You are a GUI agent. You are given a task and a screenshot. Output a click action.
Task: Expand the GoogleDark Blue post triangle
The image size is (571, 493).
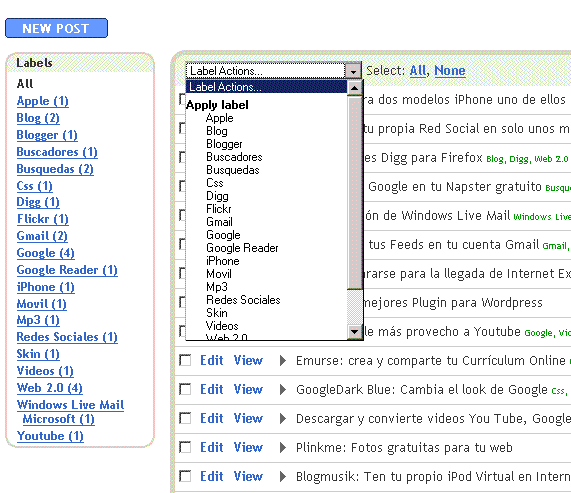[x=283, y=390]
